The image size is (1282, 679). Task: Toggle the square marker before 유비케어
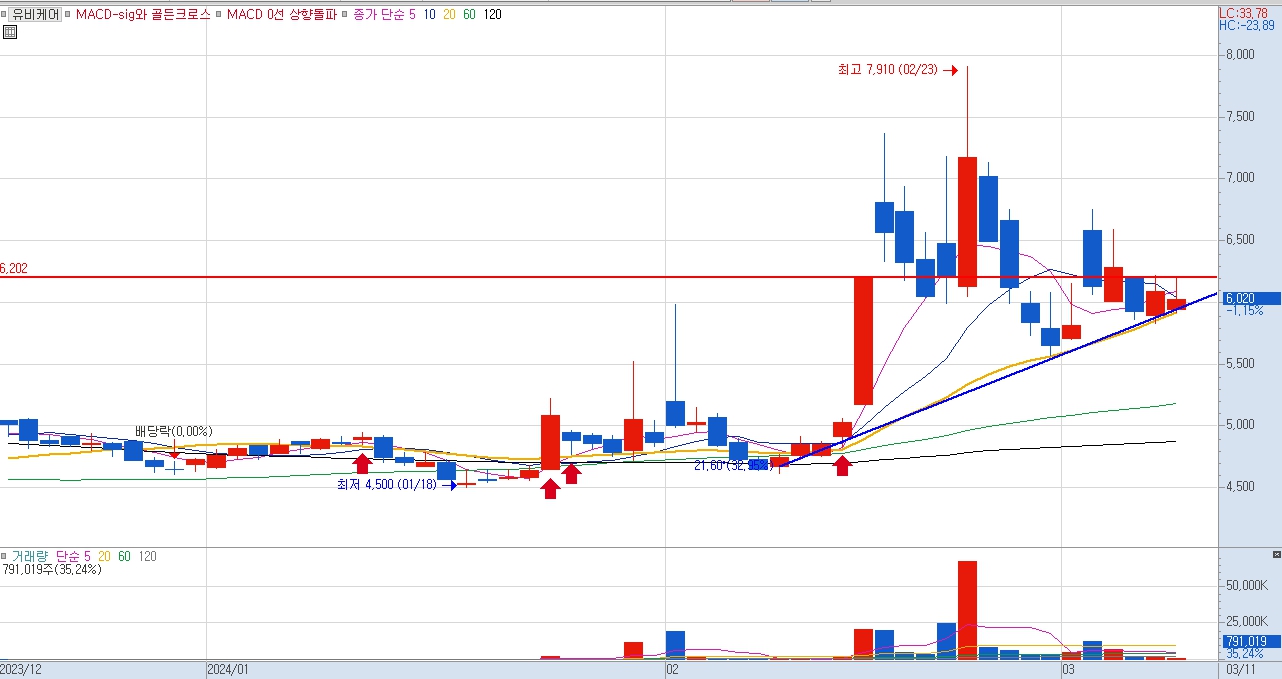(5, 14)
